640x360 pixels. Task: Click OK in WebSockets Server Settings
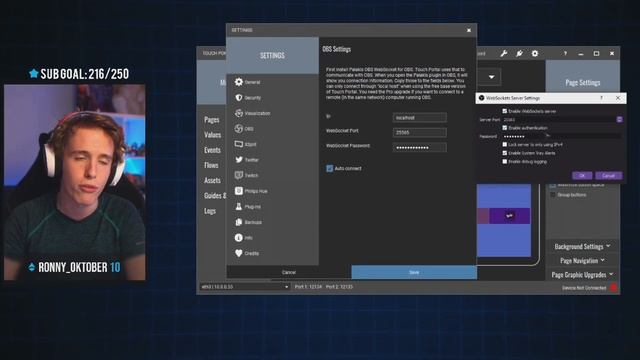(582, 176)
